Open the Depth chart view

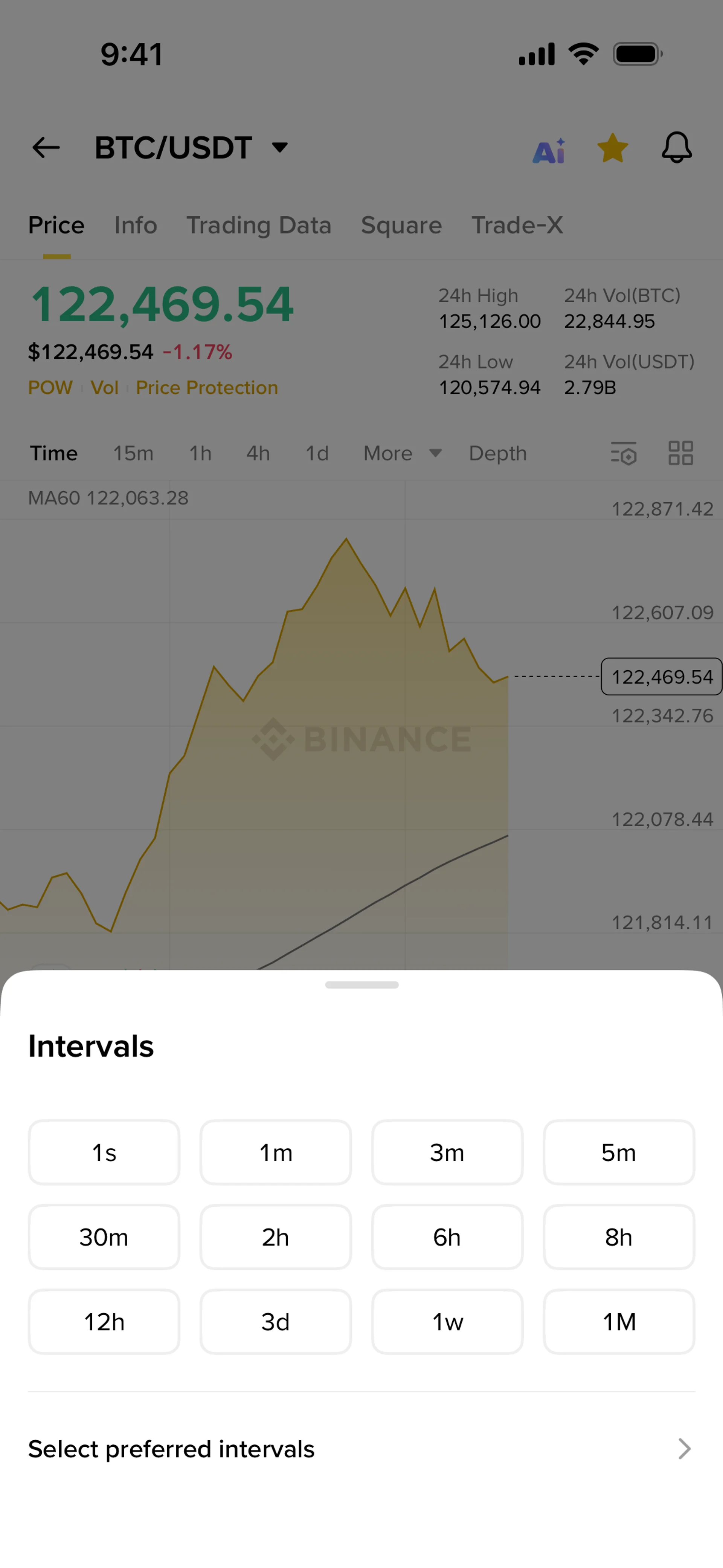497,454
